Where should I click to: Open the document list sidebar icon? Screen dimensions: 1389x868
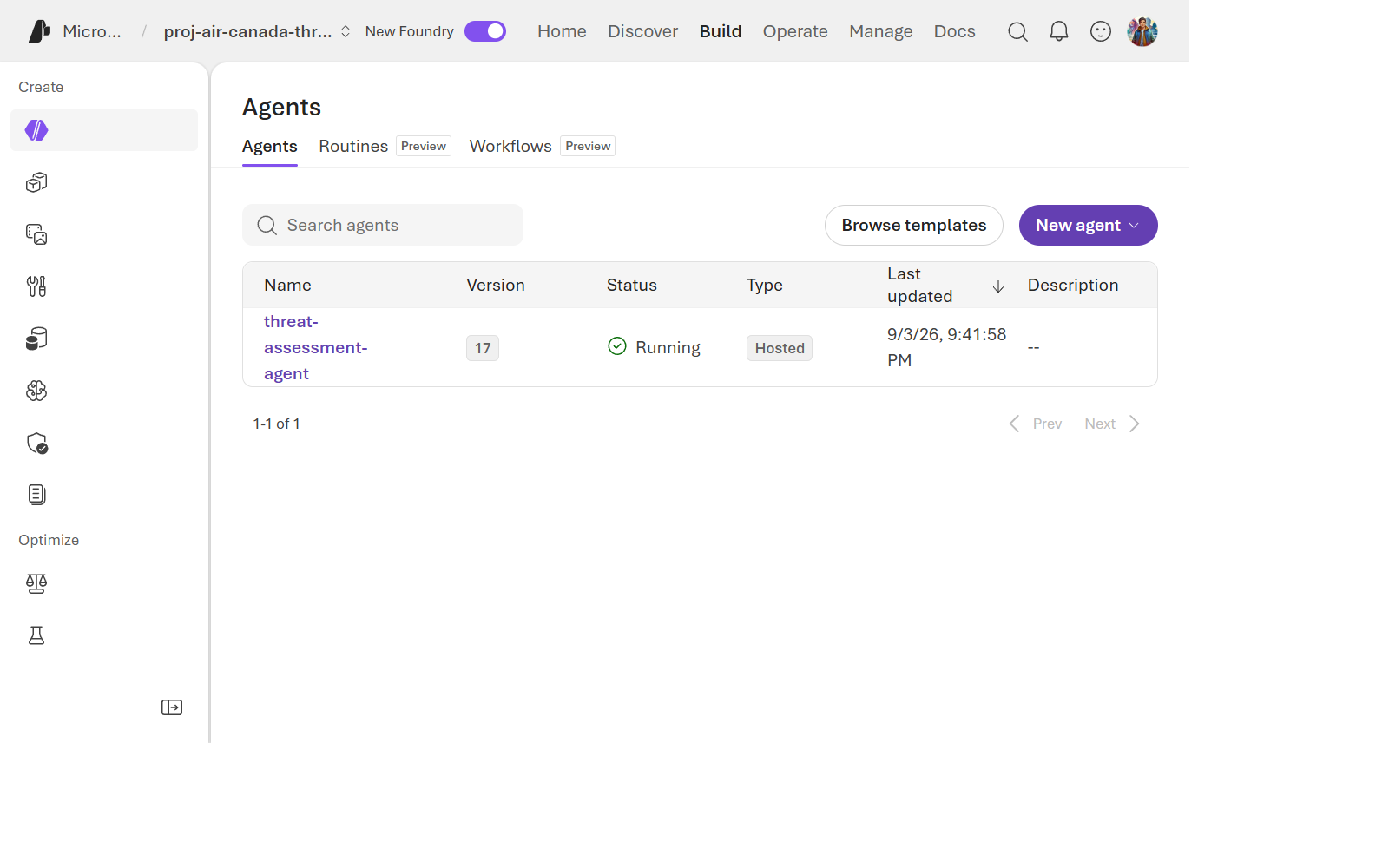[36, 495]
